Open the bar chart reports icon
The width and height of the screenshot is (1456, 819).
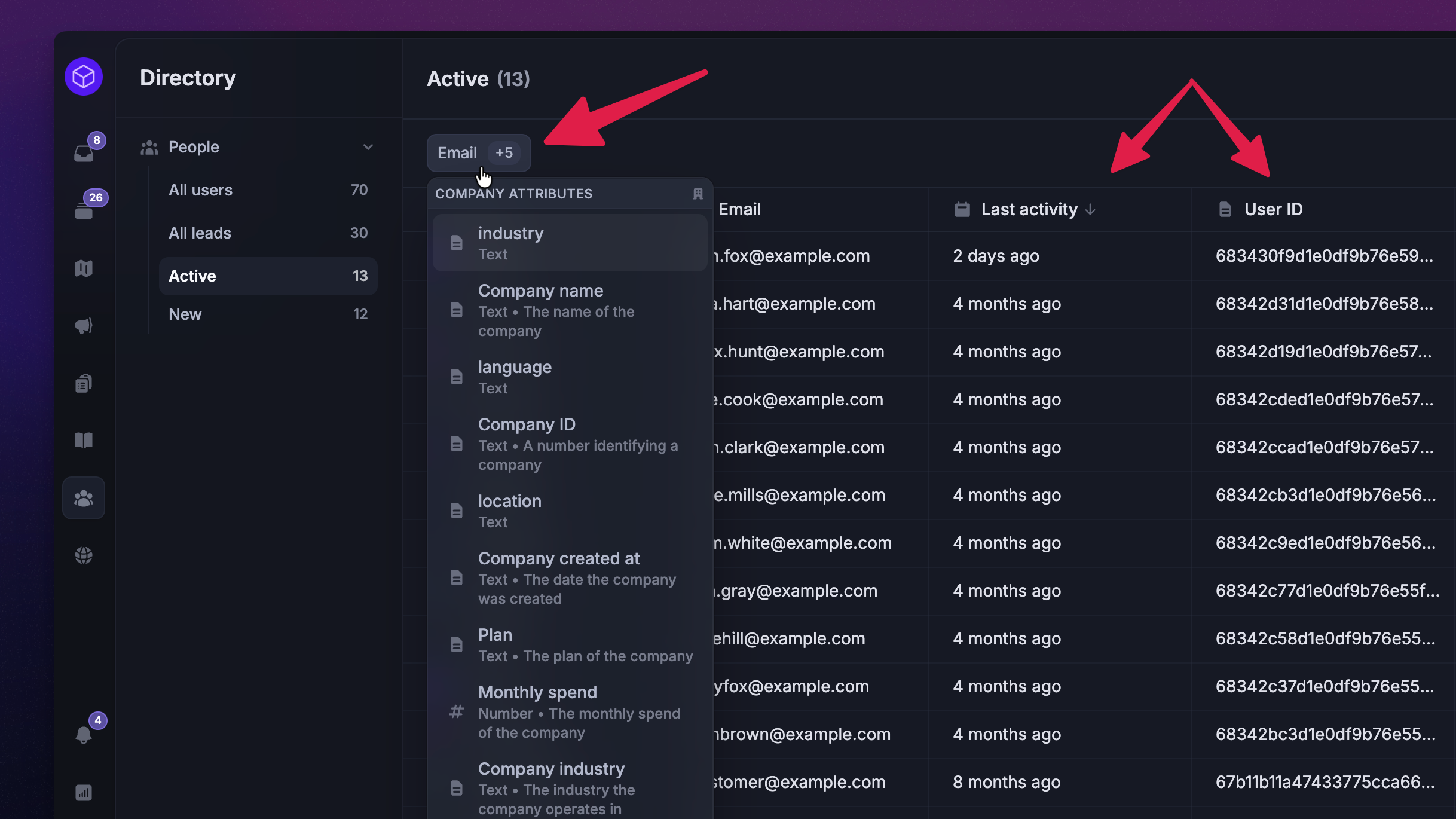click(84, 793)
